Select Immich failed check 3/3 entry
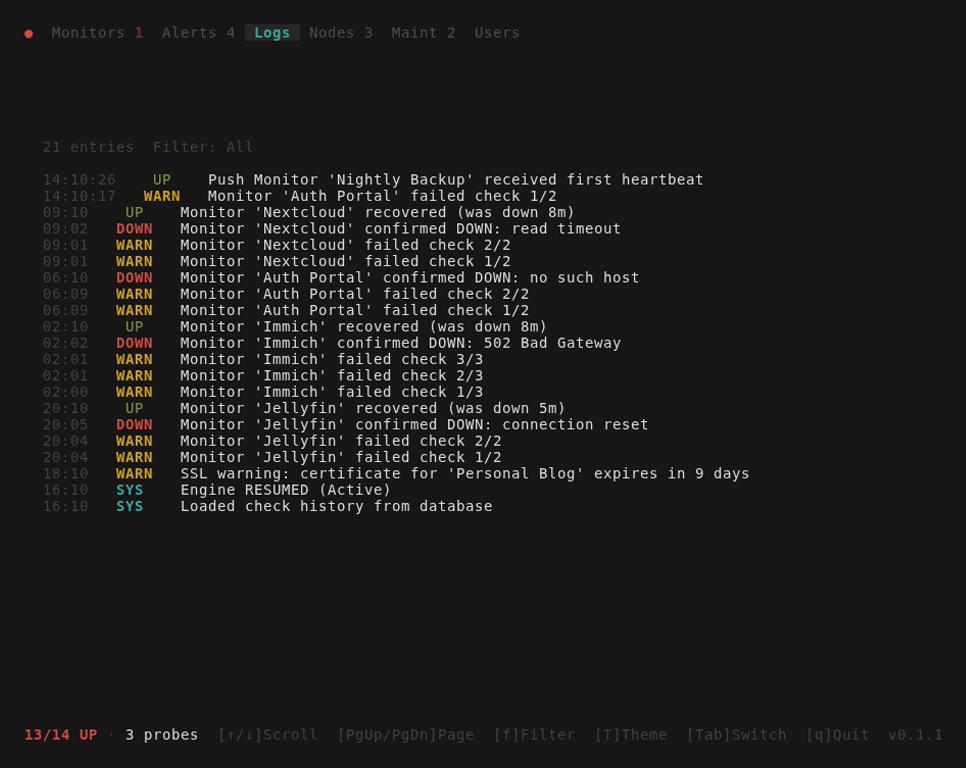 coord(263,360)
